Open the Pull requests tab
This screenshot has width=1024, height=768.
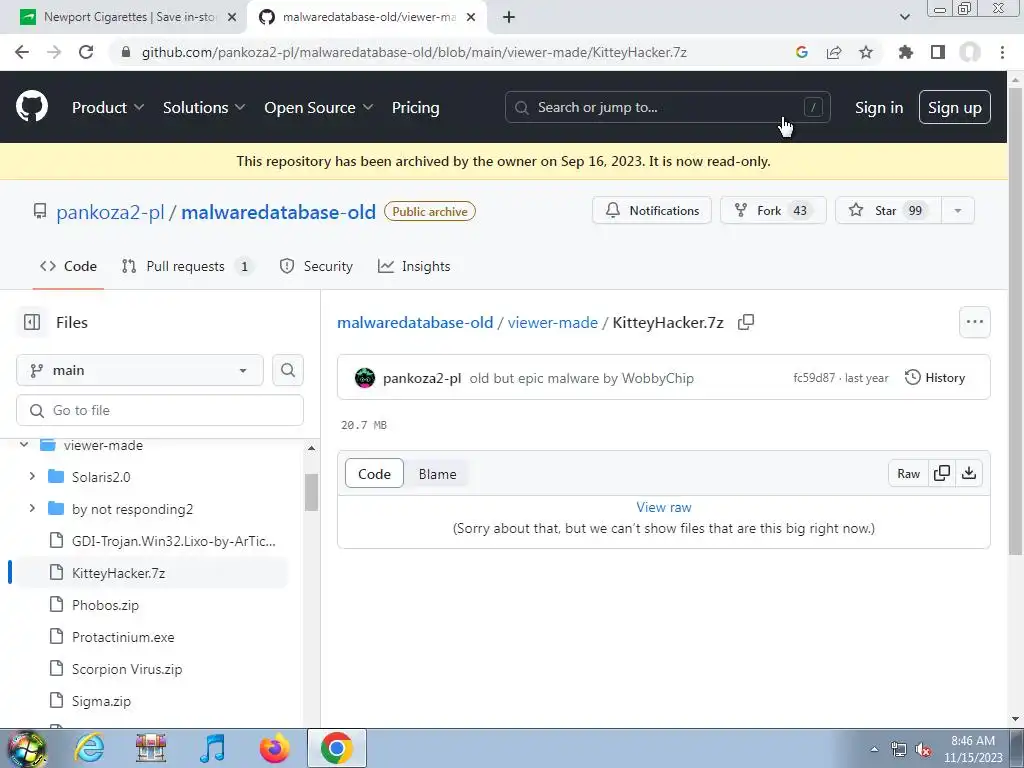coord(187,266)
